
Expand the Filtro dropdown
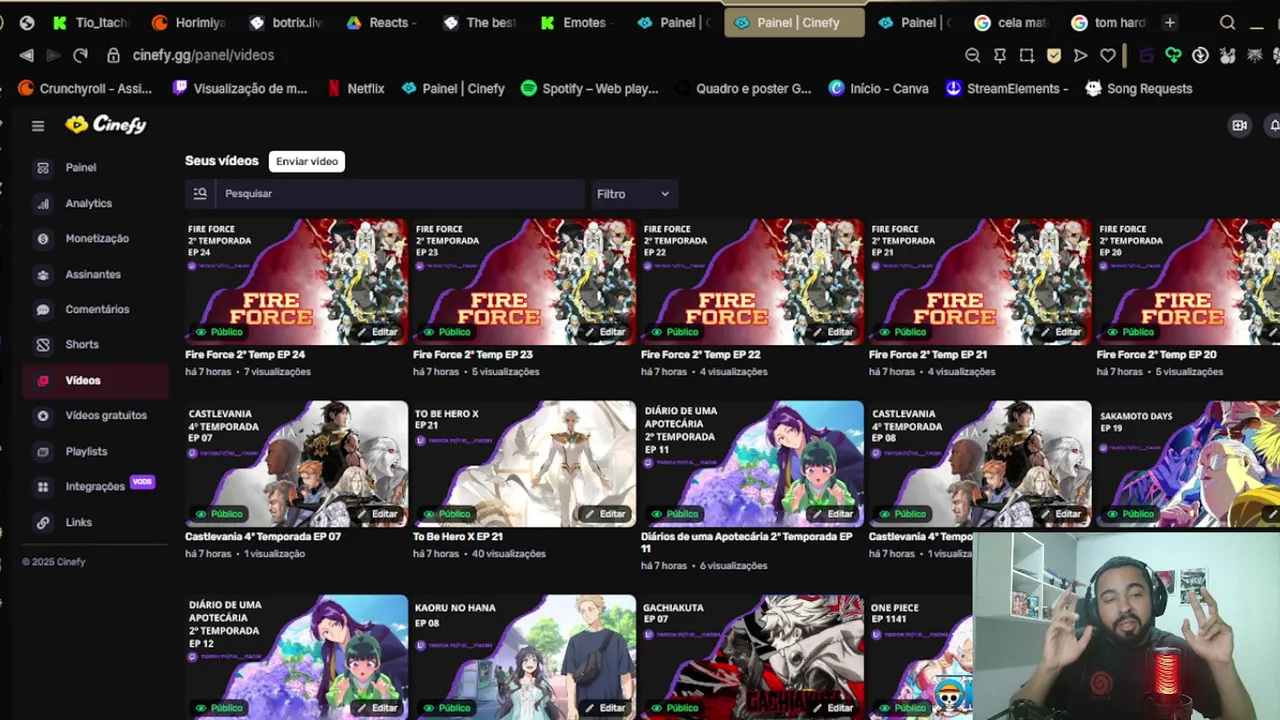click(633, 194)
